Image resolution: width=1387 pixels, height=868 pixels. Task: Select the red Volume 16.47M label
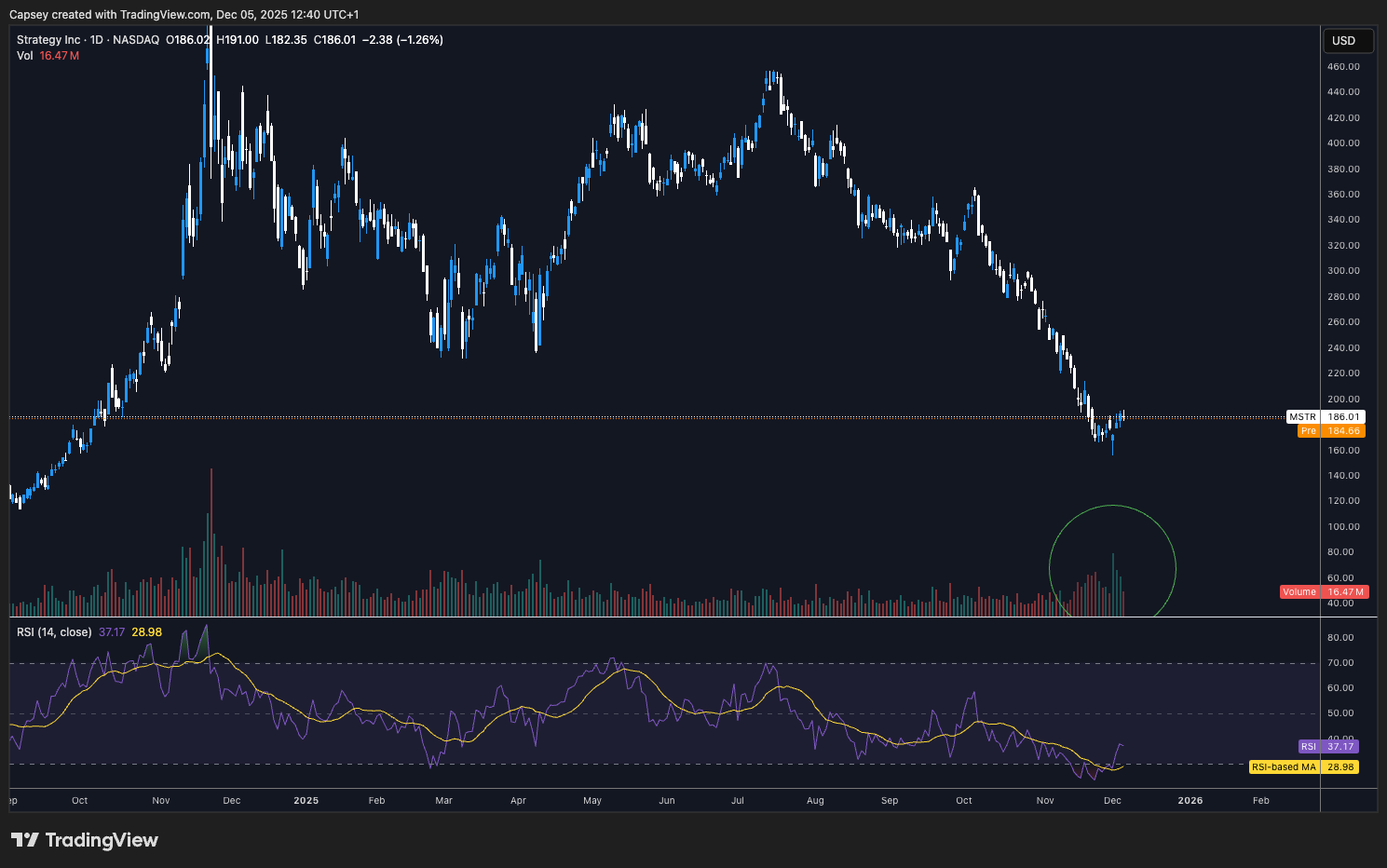tap(1323, 591)
